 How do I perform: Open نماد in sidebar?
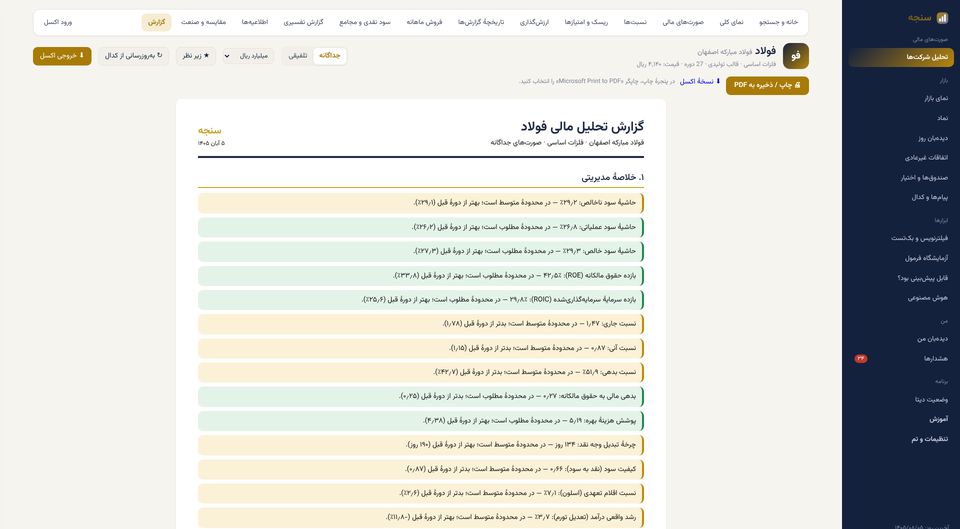point(901,118)
